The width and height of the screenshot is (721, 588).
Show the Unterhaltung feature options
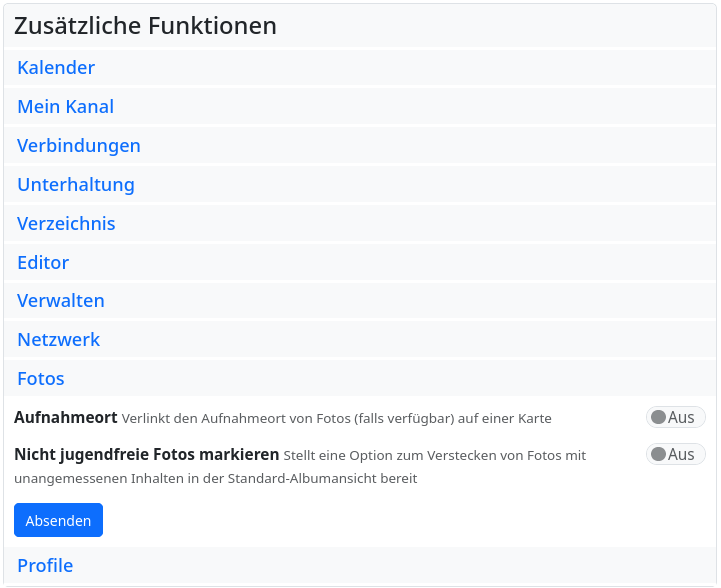pyautogui.click(x=75, y=185)
